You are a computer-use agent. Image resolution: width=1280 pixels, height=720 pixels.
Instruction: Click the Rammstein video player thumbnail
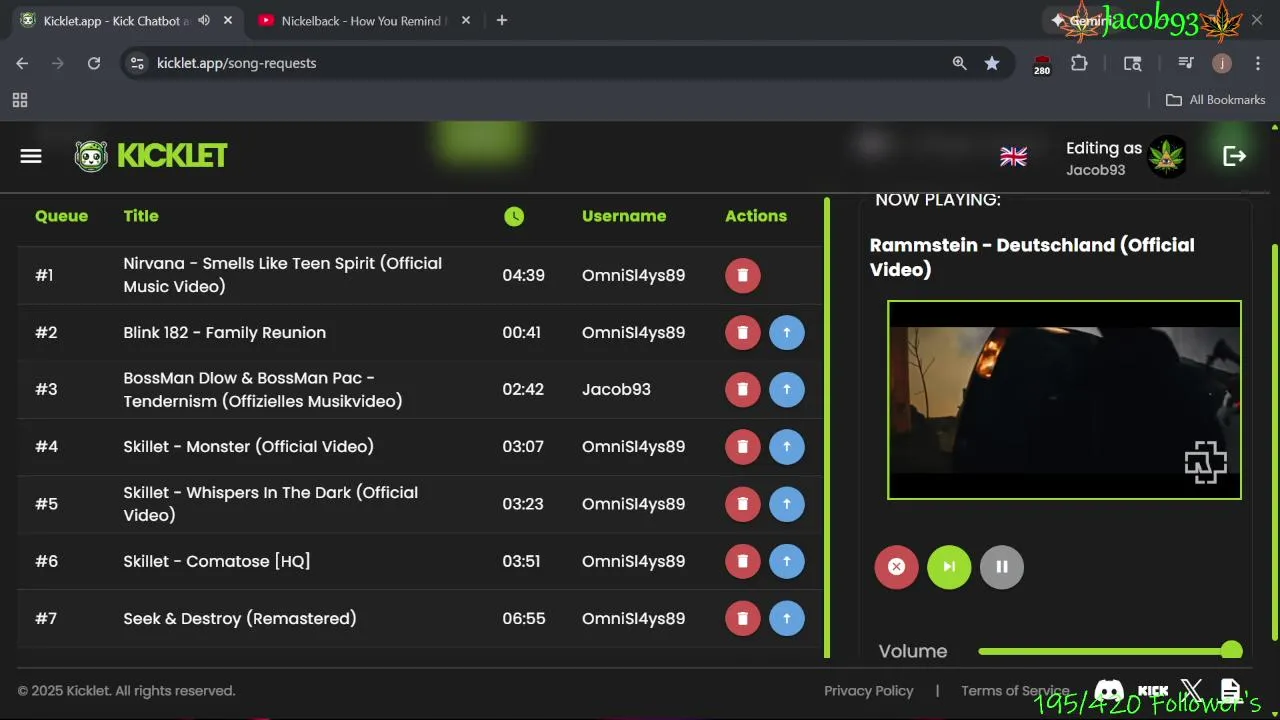point(1064,399)
